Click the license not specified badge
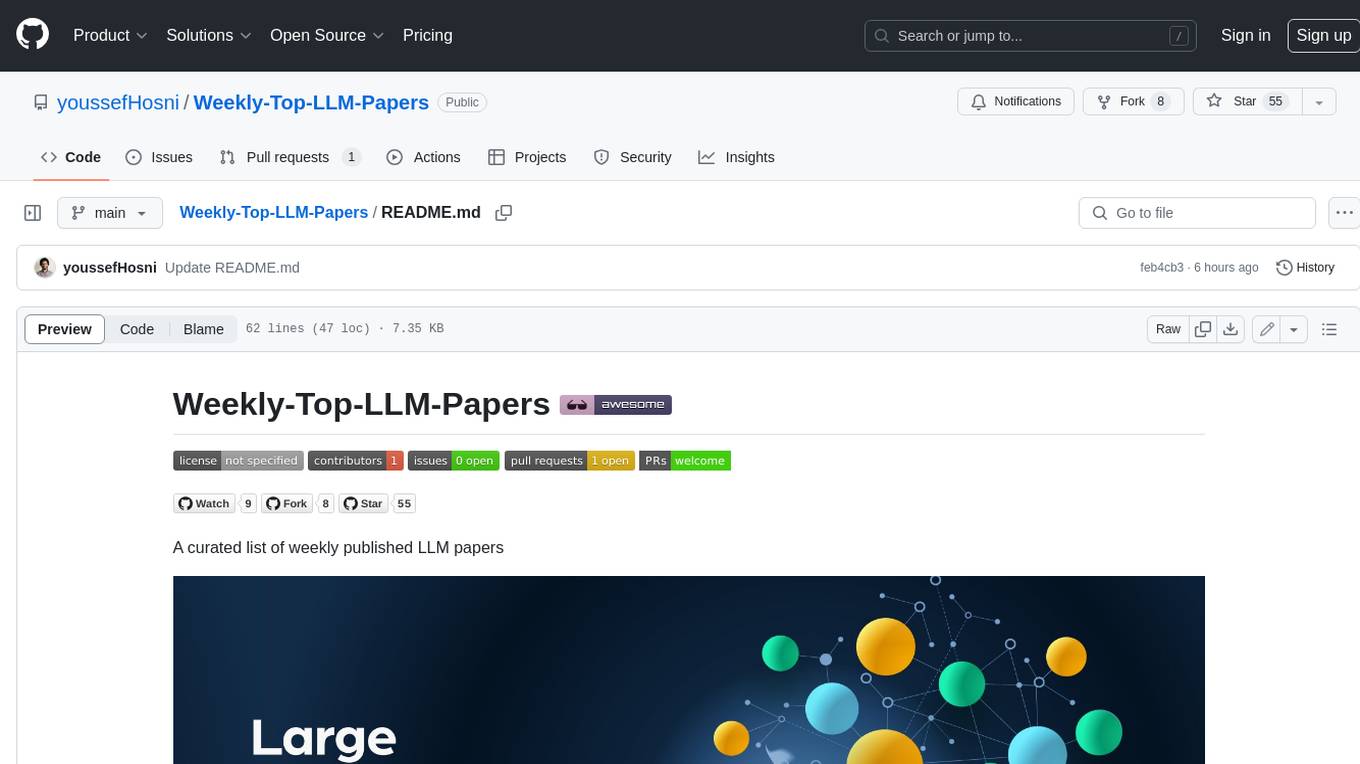This screenshot has width=1360, height=764. 238,461
